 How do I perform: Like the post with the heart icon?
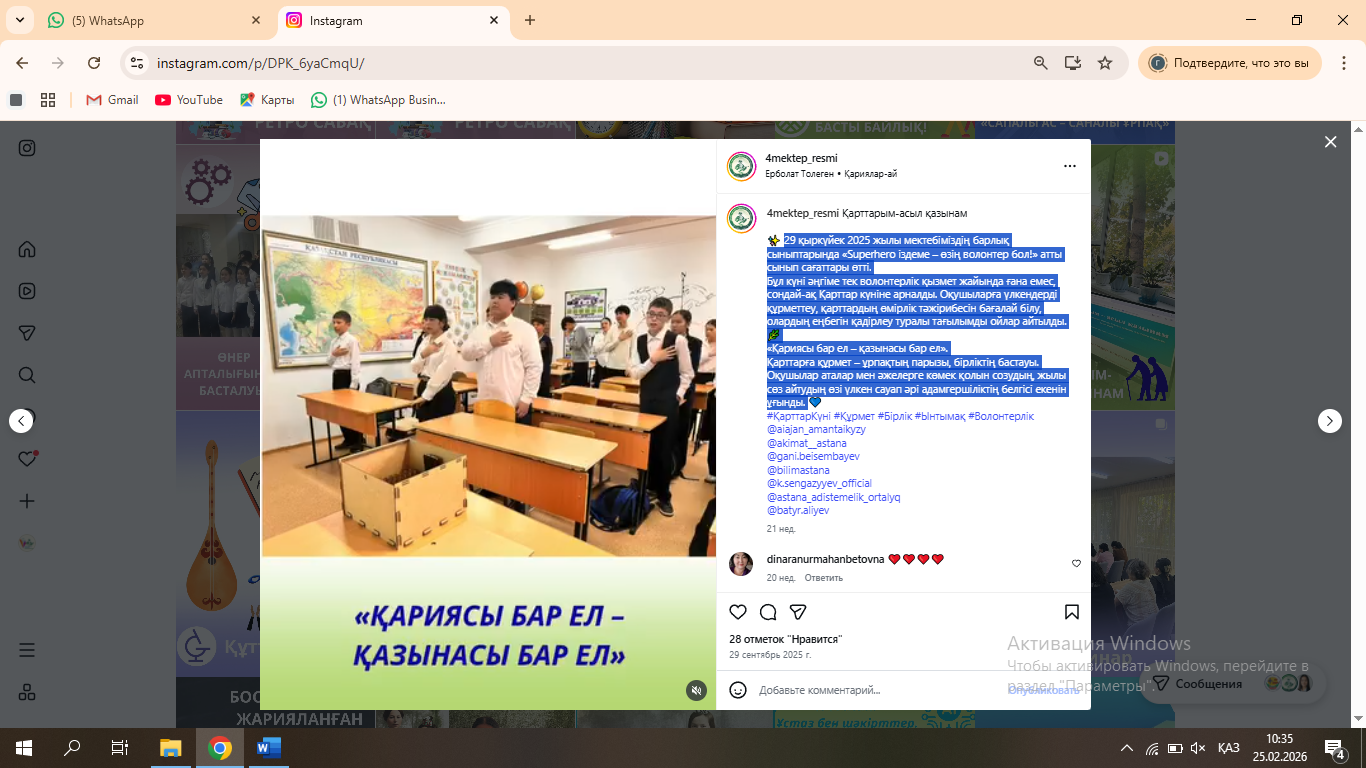(738, 612)
